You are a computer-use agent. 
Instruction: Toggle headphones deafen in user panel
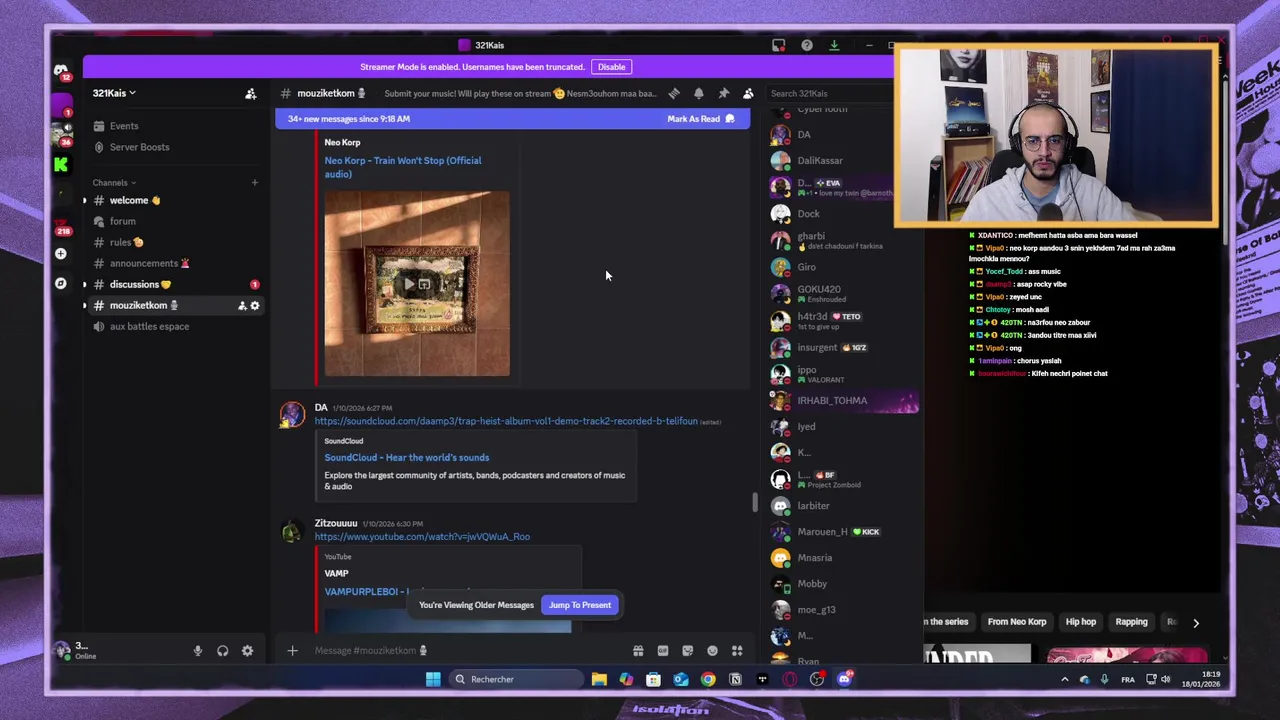coord(222,651)
